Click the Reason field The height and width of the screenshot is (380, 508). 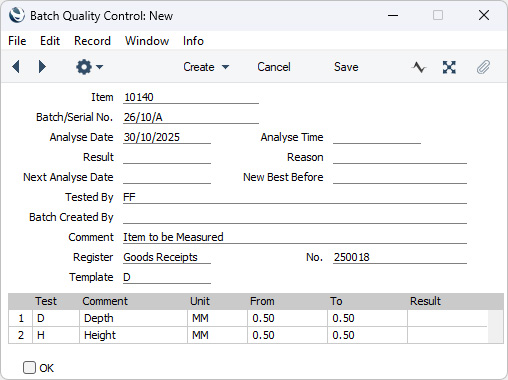[x=400, y=157]
